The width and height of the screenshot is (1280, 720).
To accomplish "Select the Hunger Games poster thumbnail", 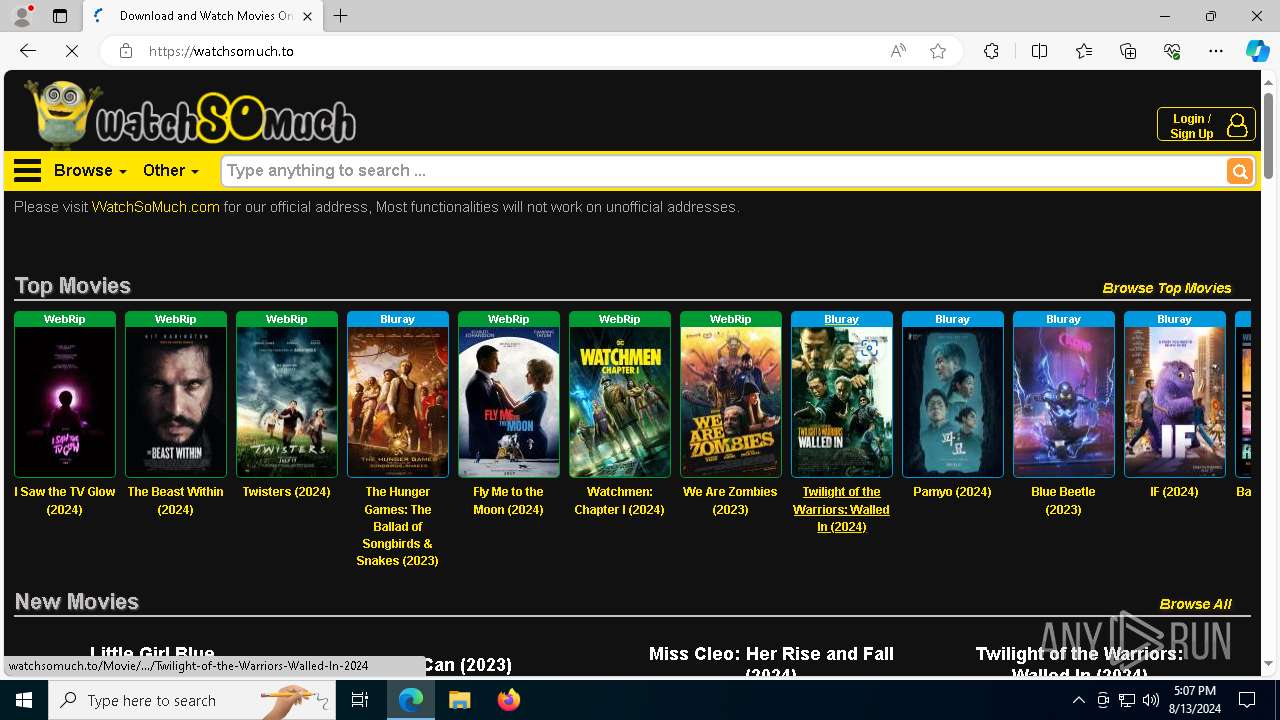I will (398, 401).
